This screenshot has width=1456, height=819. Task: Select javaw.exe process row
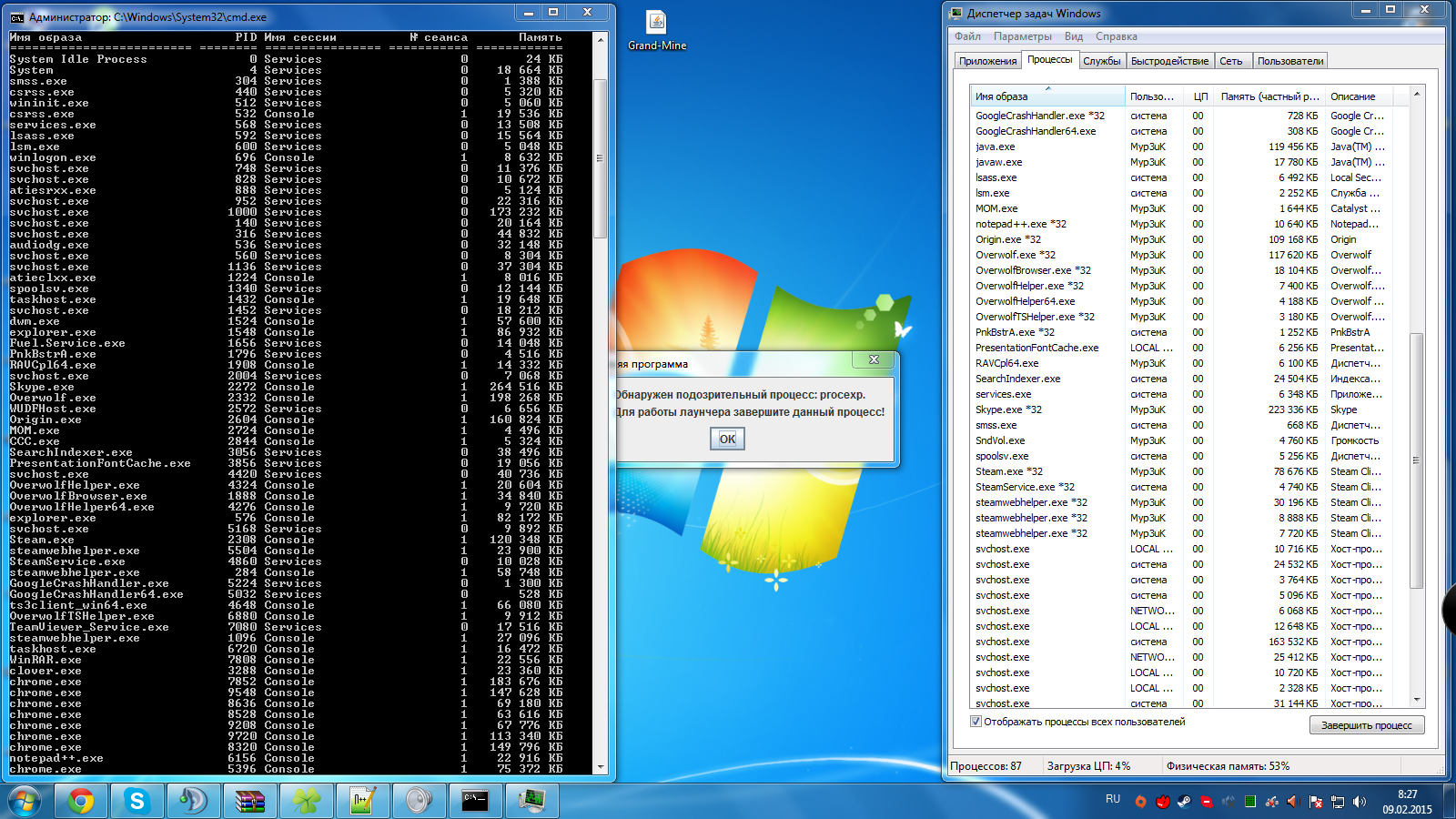(1189, 162)
